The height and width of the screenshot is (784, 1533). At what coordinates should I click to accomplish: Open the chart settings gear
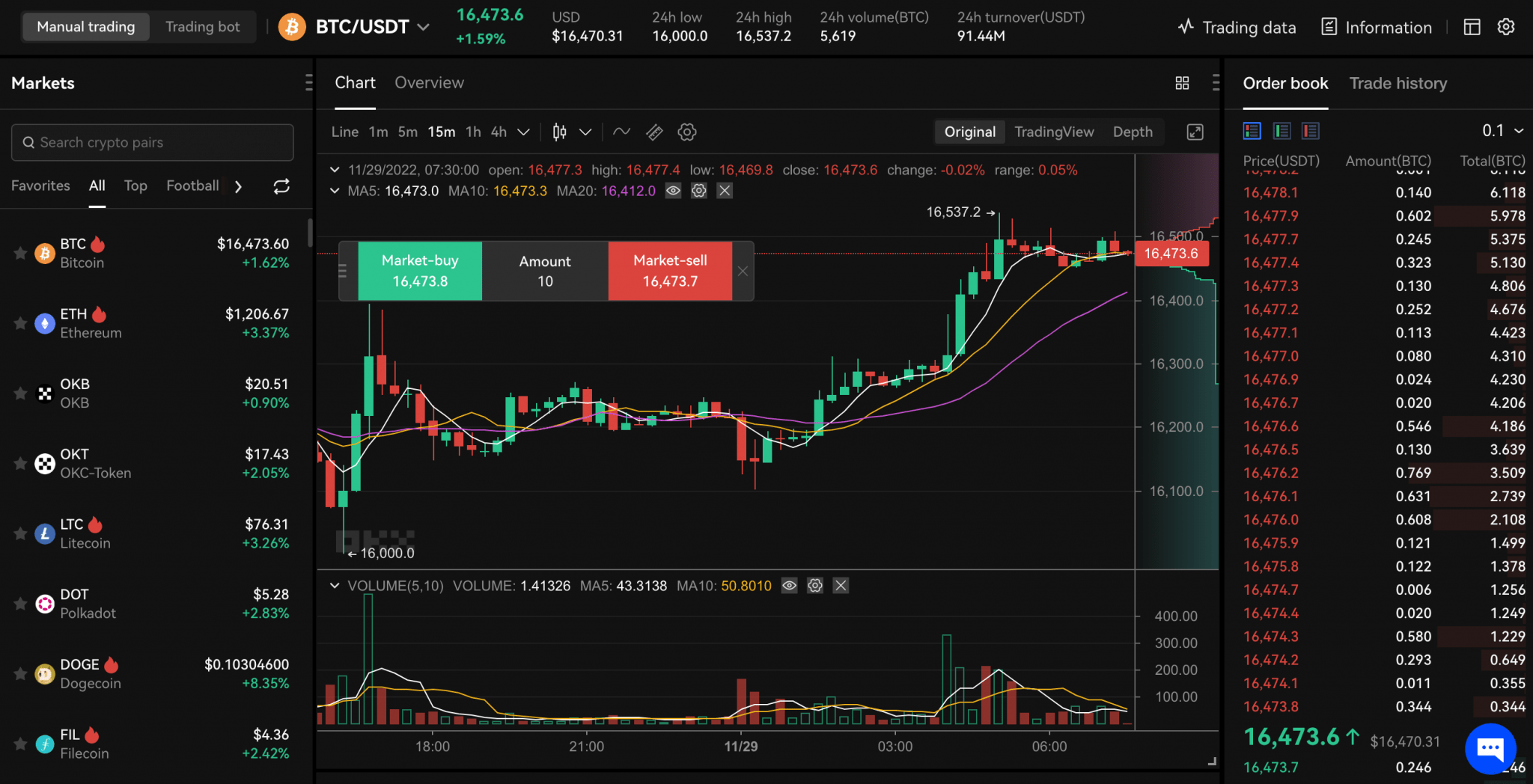coord(686,132)
